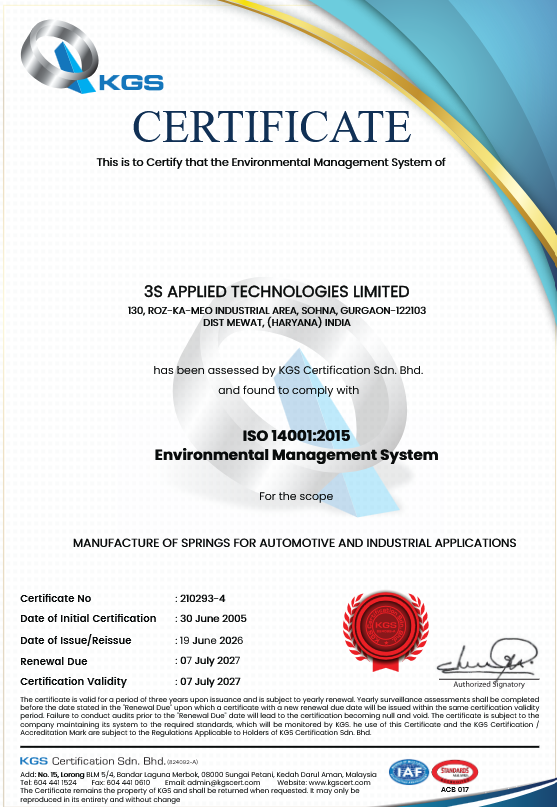Click the 'ACB 017' accreditation code

(x=455, y=790)
